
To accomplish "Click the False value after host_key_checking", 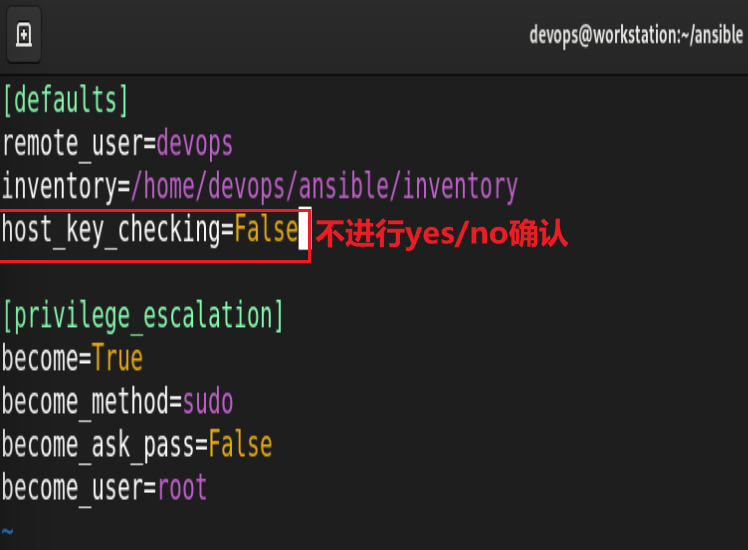I will coord(266,229).
